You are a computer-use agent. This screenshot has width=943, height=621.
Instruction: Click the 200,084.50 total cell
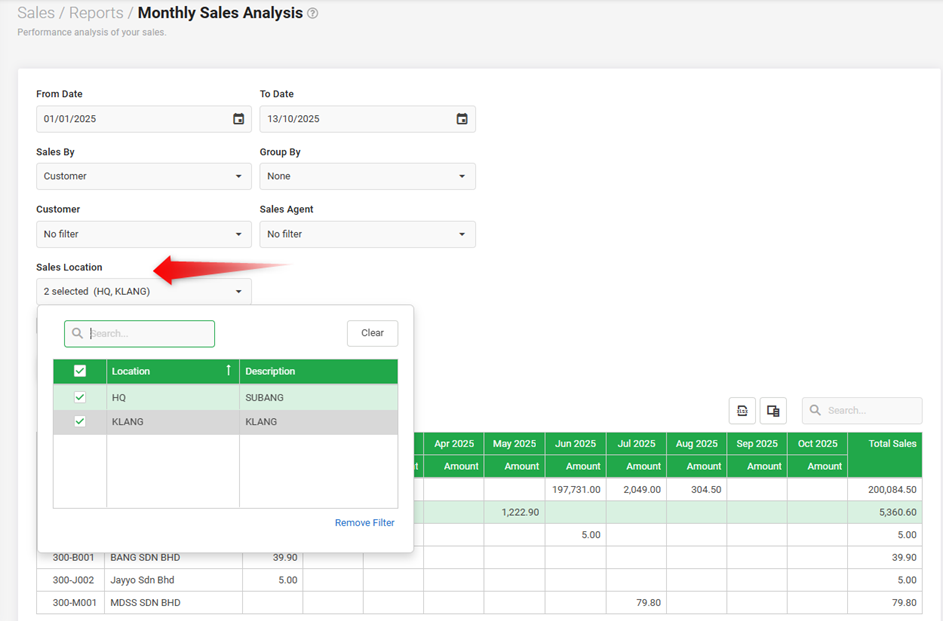tap(885, 489)
